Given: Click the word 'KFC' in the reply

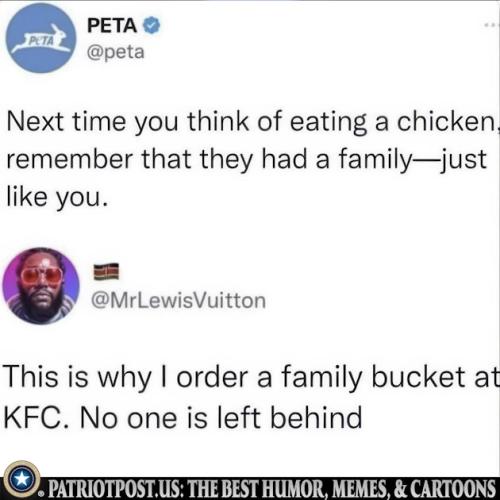Looking at the screenshot, I should 33,418.
